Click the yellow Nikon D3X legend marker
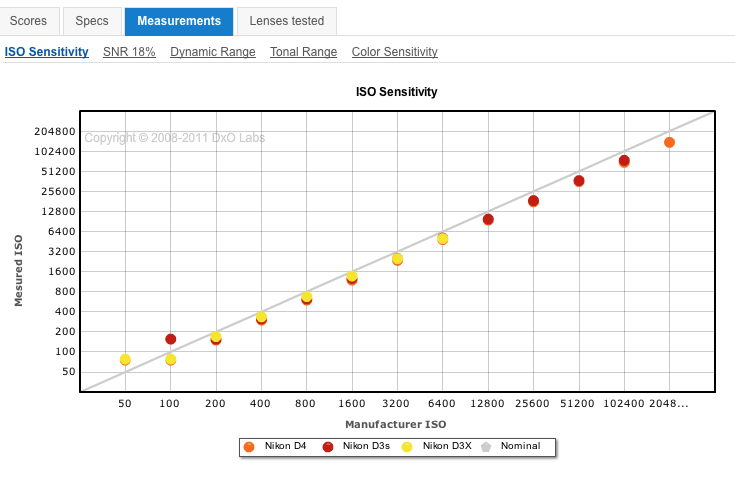The width and height of the screenshot is (735, 488). click(x=407, y=446)
